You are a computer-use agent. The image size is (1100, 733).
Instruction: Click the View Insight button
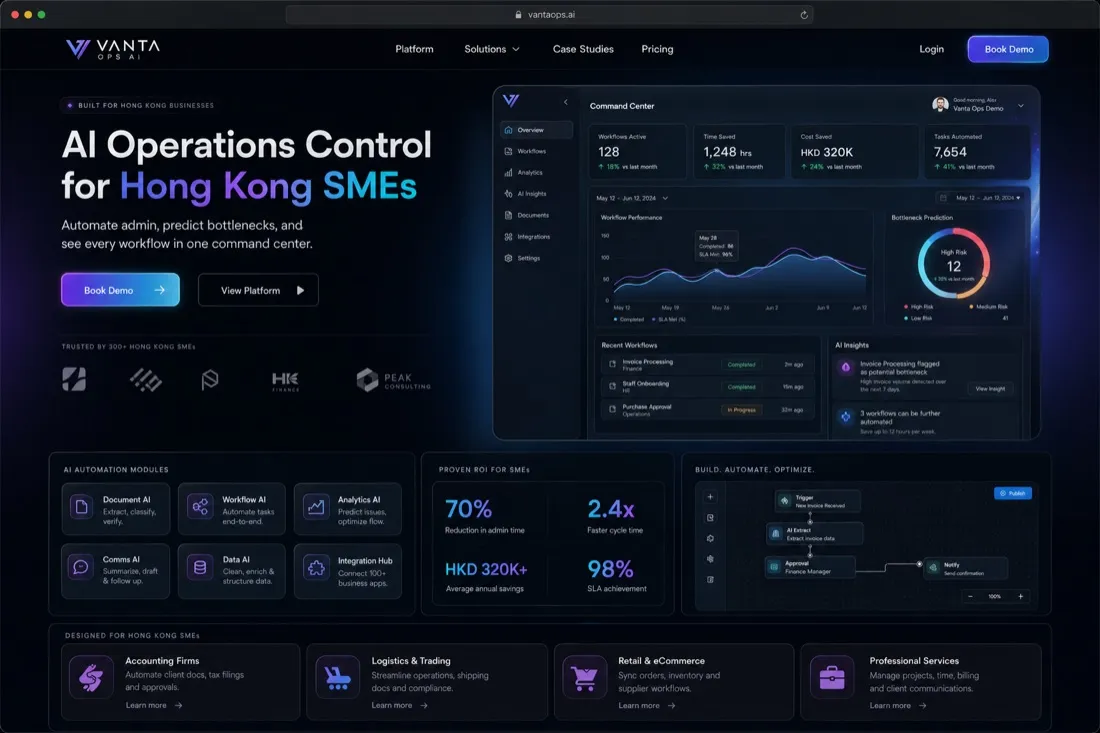click(x=990, y=389)
